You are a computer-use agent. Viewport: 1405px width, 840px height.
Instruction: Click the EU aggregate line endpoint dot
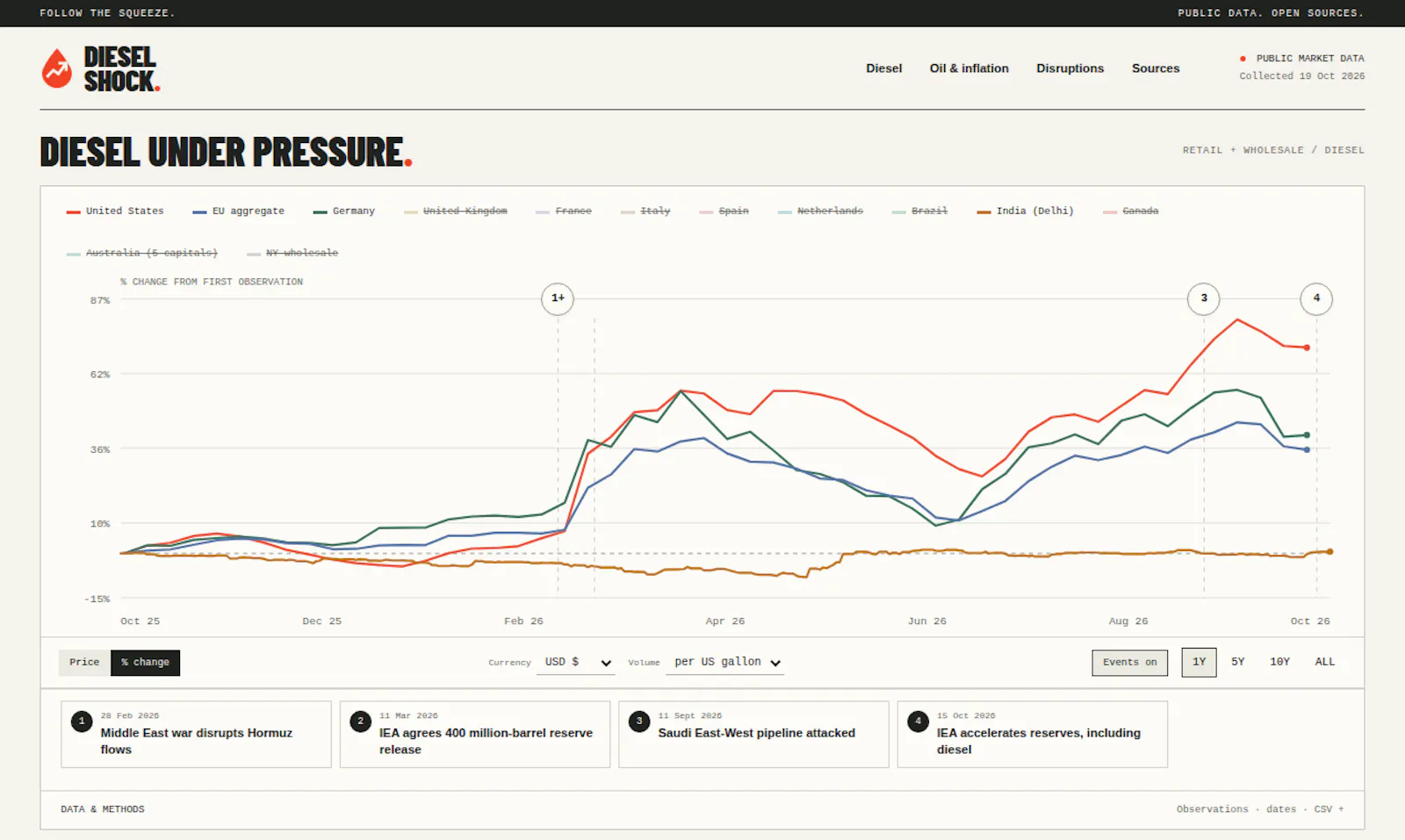pyautogui.click(x=1308, y=449)
